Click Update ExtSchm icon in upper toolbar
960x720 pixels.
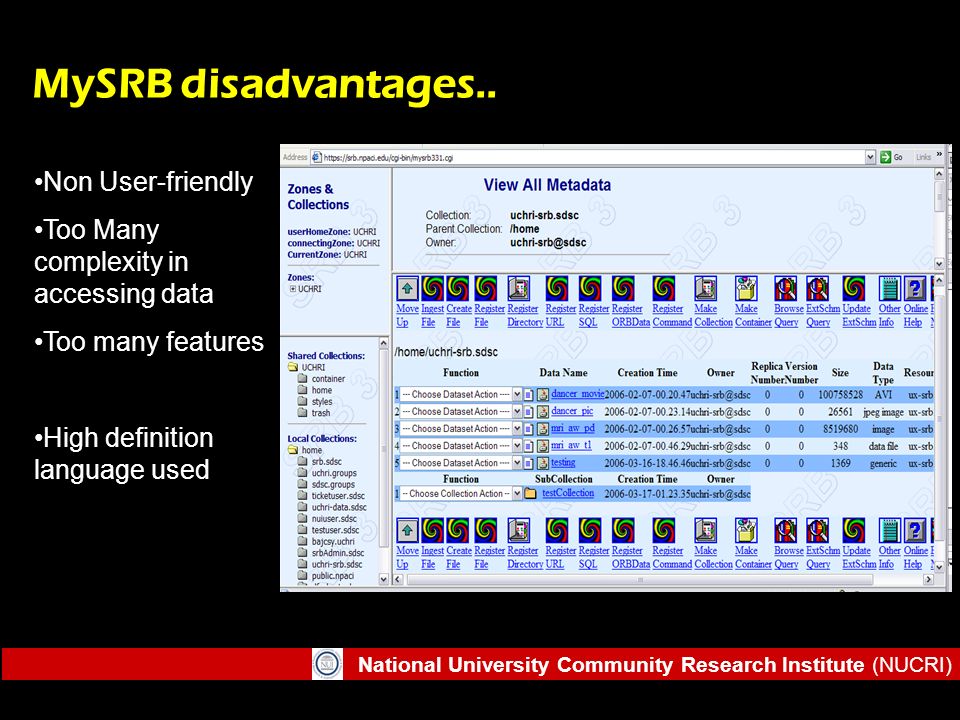click(853, 288)
